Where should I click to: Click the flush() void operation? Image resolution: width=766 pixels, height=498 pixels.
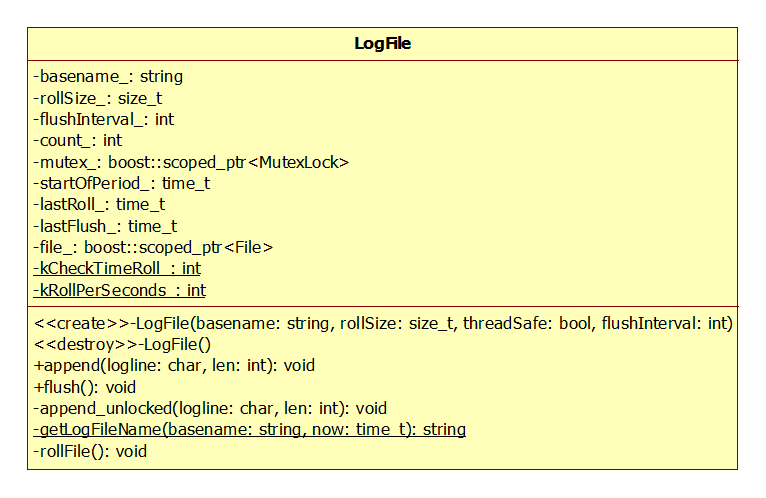(x=85, y=388)
